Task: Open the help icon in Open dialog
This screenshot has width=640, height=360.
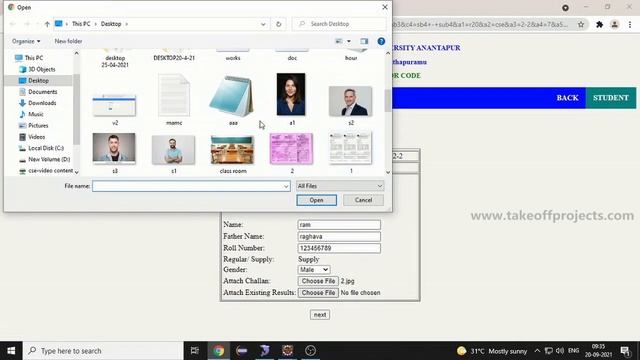Action: tap(381, 41)
